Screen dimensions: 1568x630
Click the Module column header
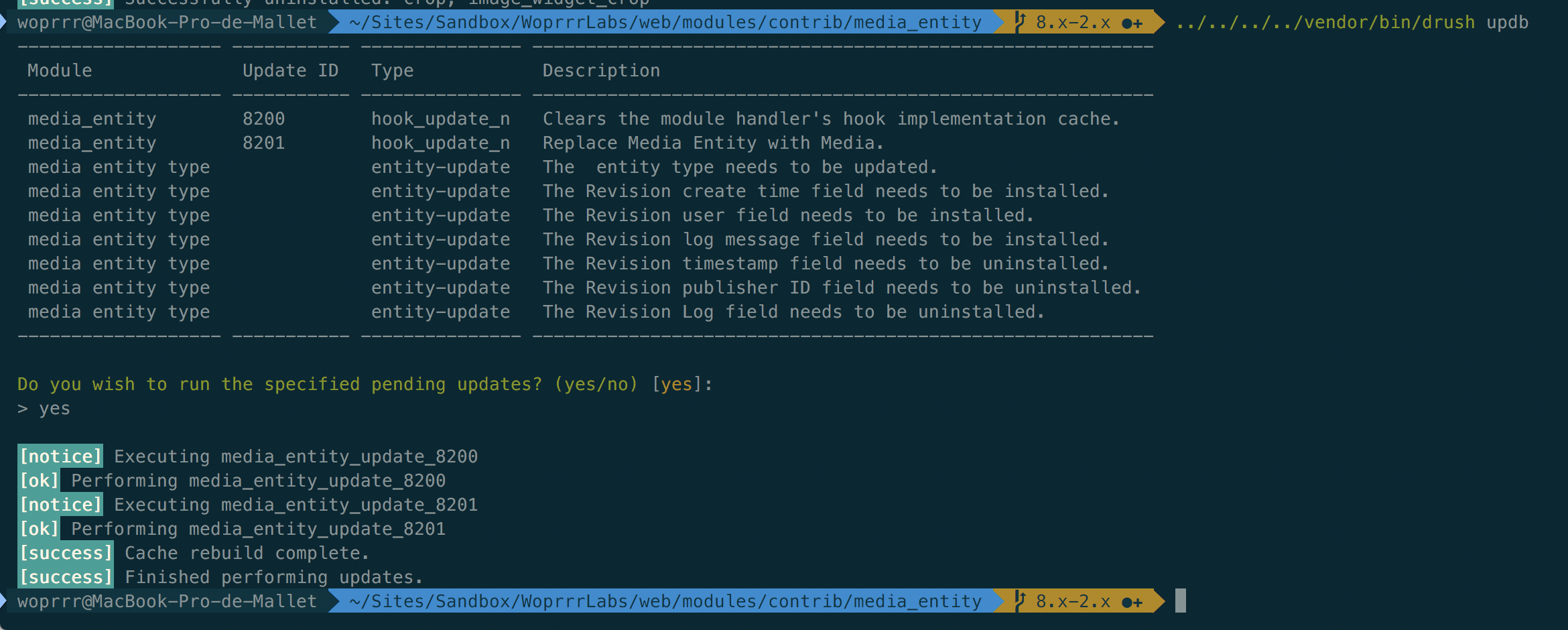(60, 70)
